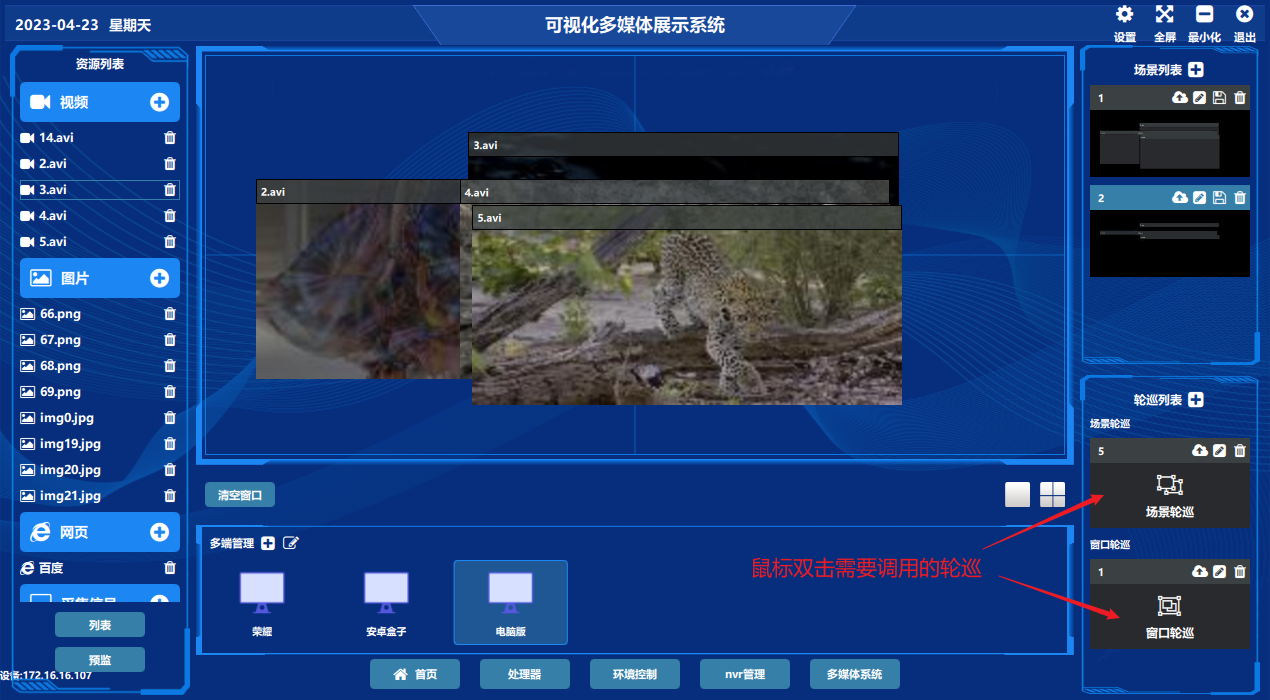
Task: Remove 67.png via its trash icon
Action: (170, 340)
